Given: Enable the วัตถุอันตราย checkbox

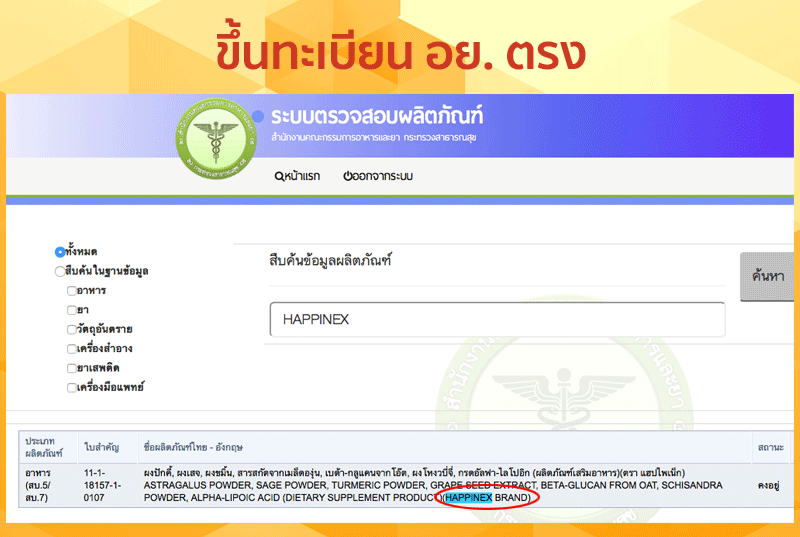Looking at the screenshot, I should 72,329.
